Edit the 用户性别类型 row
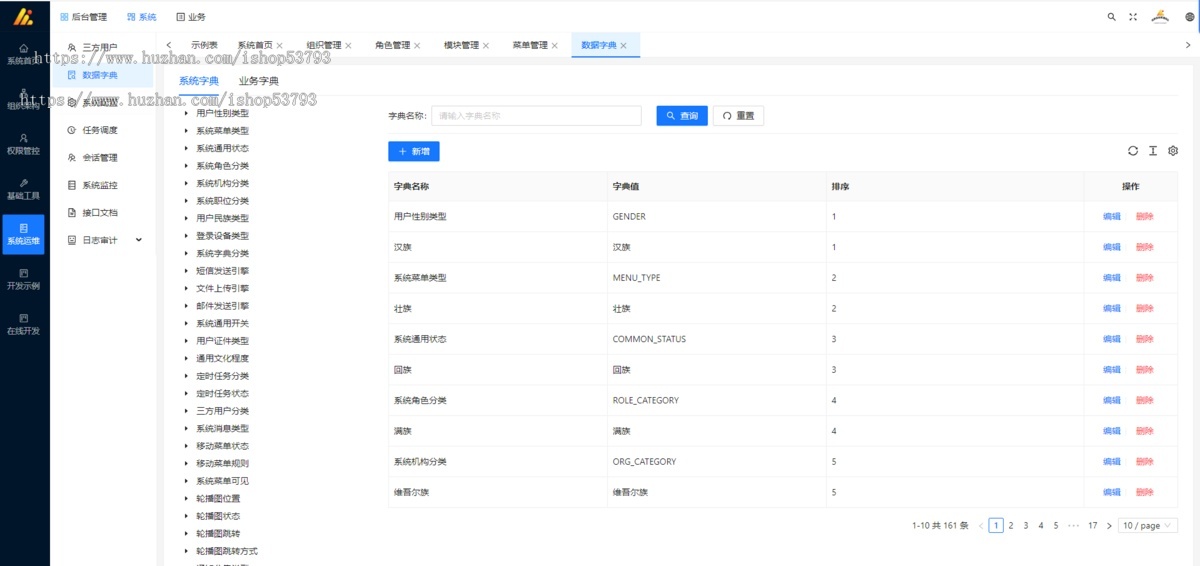 point(1112,217)
